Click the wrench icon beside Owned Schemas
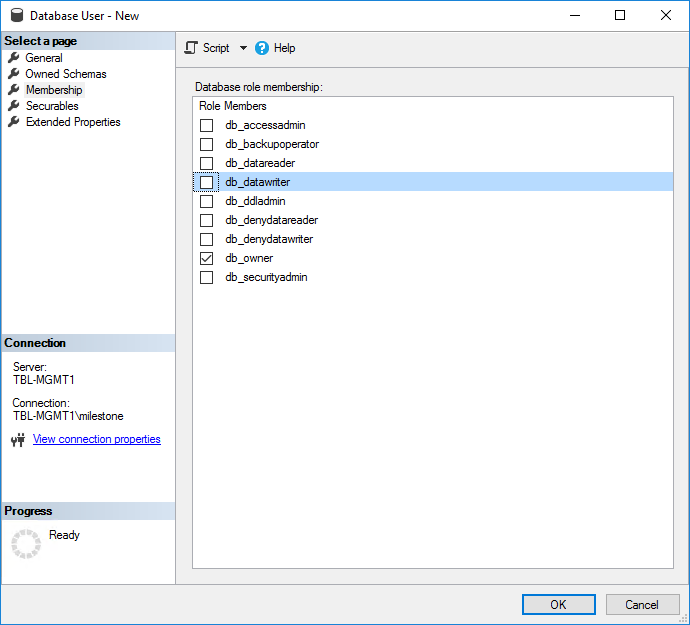Screen dimensions: 690x625 click(14, 74)
